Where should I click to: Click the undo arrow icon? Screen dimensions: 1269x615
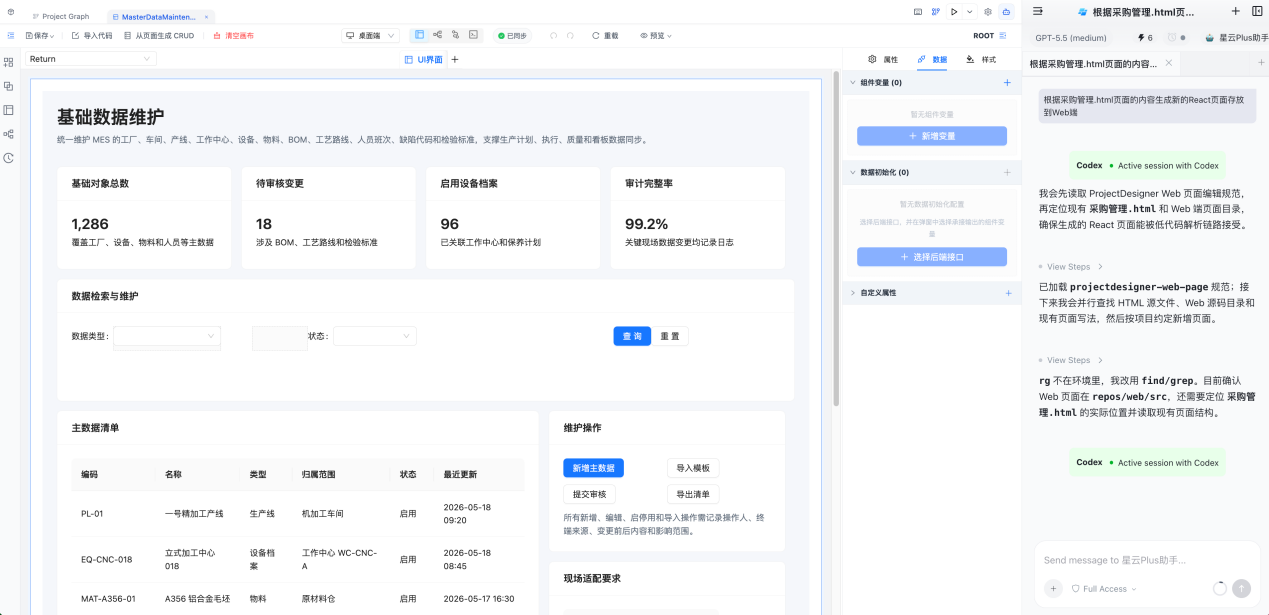tap(553, 35)
